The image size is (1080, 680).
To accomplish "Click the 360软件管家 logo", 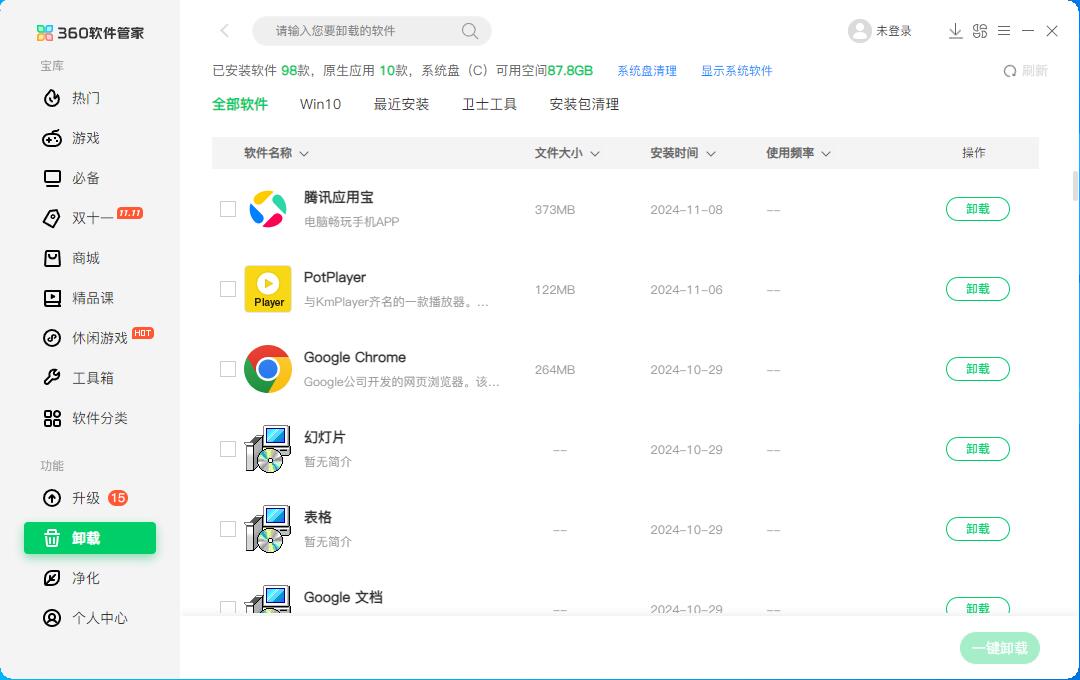I will 90,32.
